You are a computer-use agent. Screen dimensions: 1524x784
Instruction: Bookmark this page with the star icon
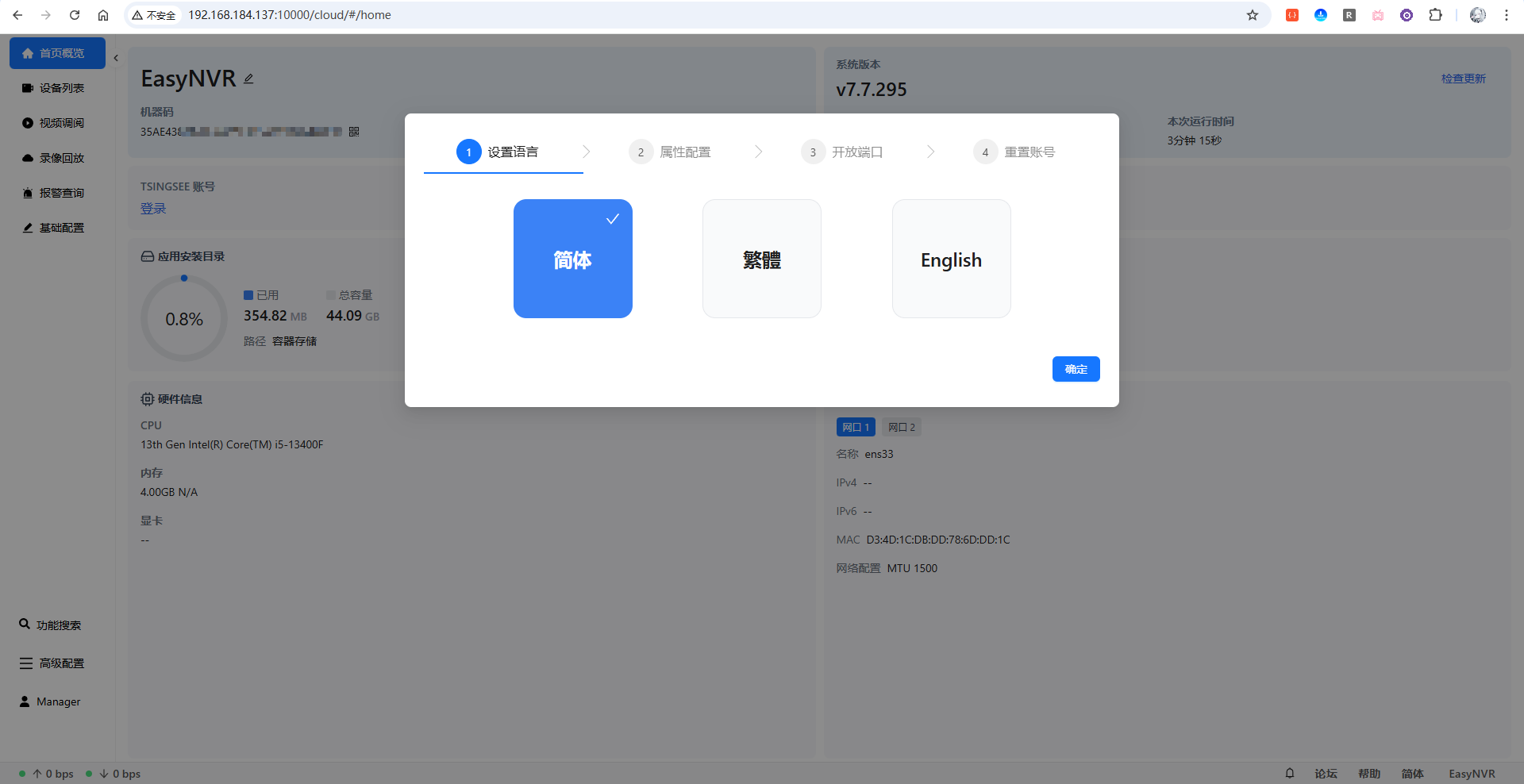pyautogui.click(x=1253, y=15)
